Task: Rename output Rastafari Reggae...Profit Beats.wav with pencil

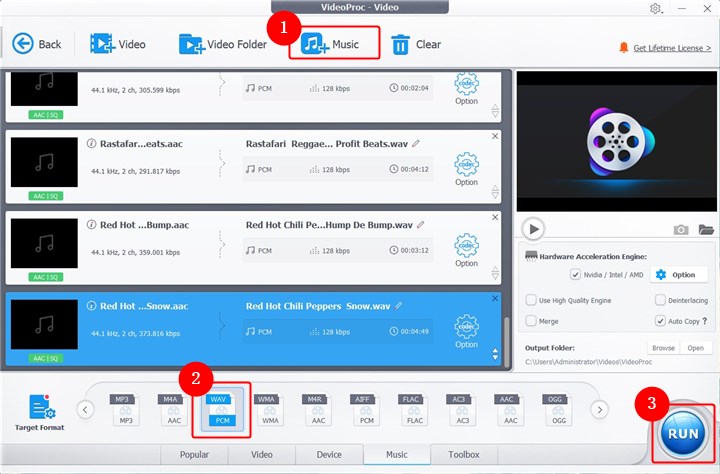Action: (x=416, y=143)
